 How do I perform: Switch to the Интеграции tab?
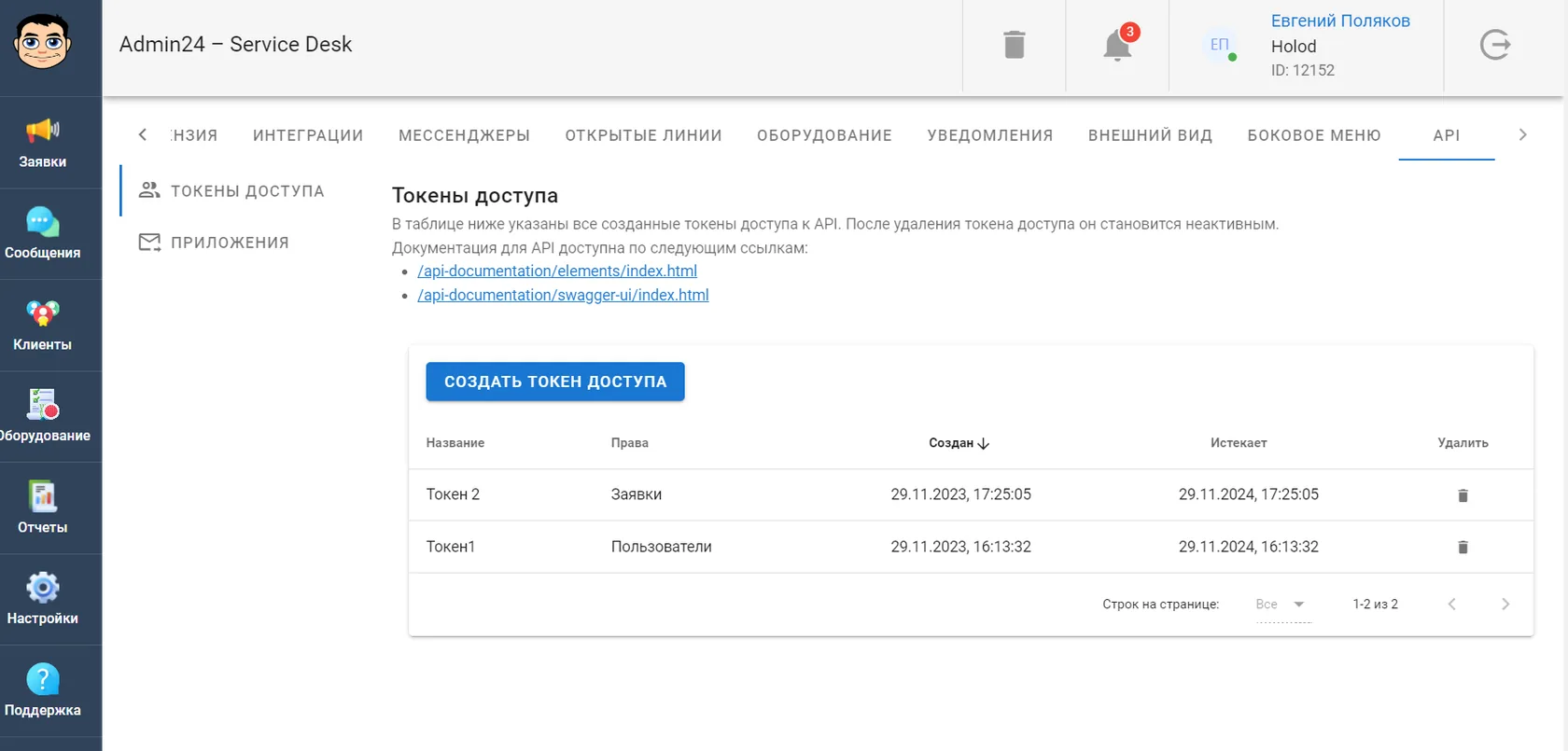[308, 135]
